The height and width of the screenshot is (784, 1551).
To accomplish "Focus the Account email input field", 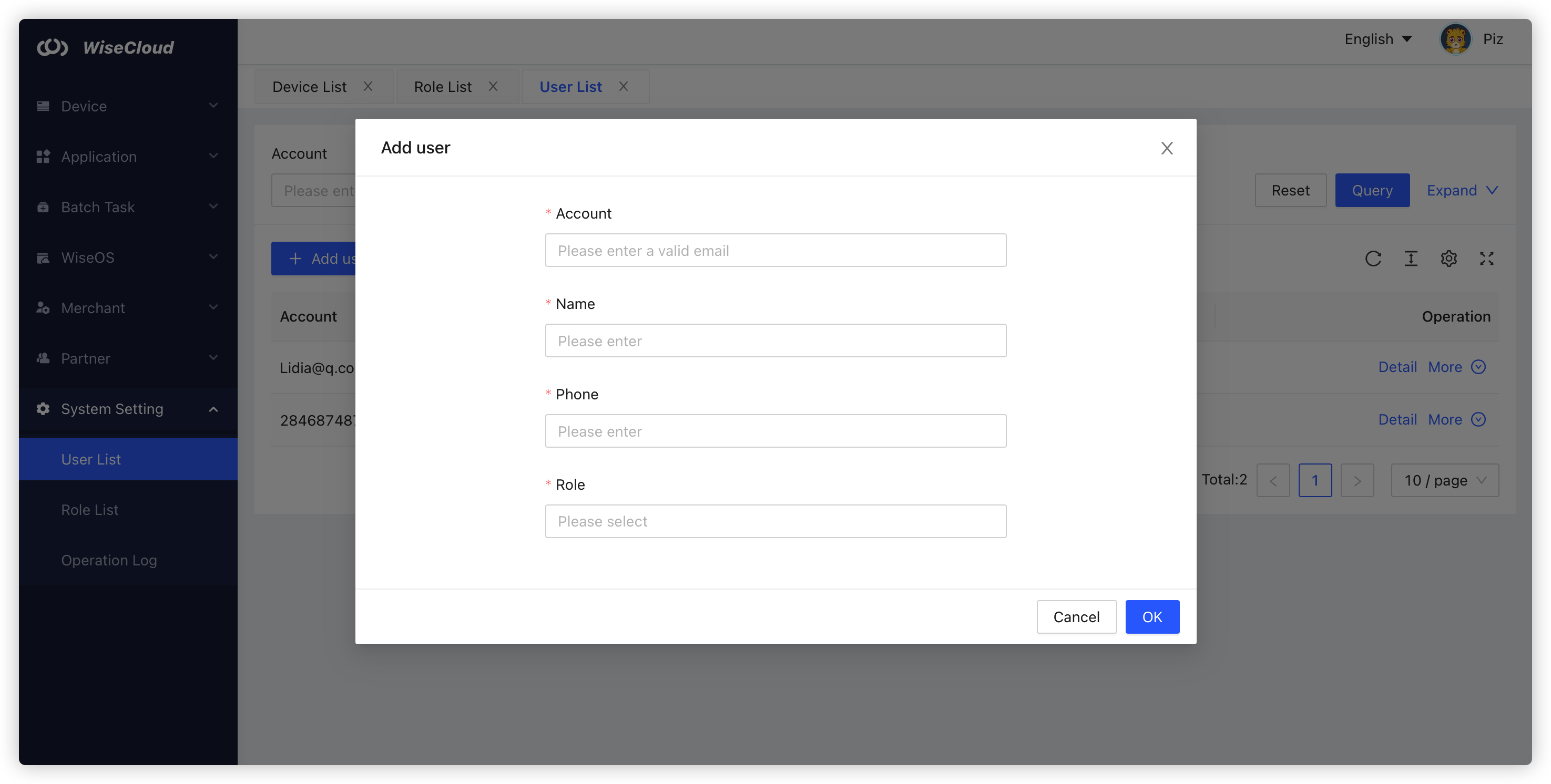I will (x=775, y=250).
